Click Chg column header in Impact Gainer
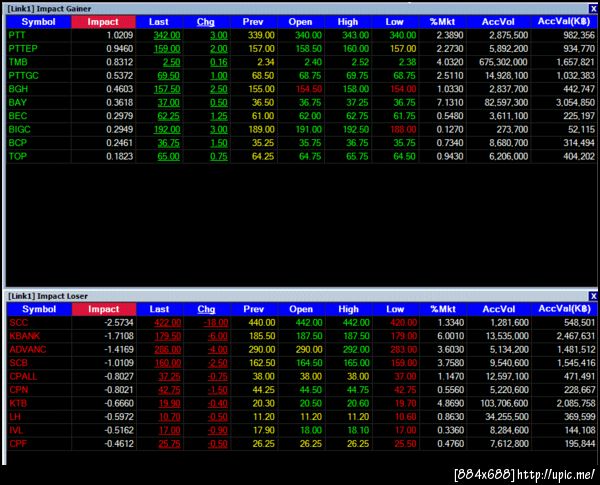The height and width of the screenshot is (485, 600). 206,22
